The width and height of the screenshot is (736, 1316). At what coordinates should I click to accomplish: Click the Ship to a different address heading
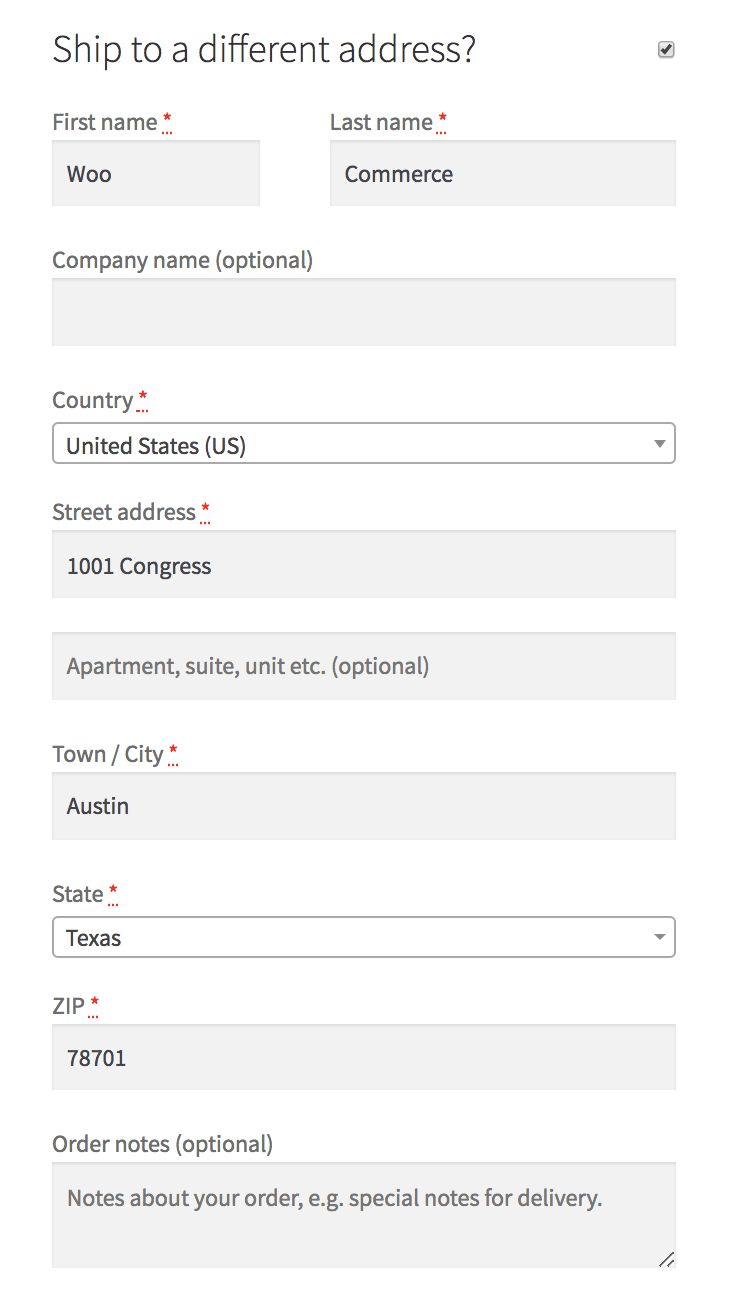tap(264, 48)
